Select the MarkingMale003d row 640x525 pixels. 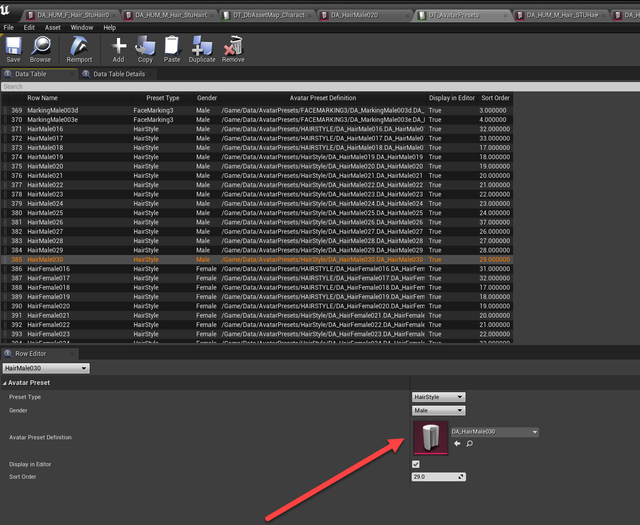[x=257, y=110]
